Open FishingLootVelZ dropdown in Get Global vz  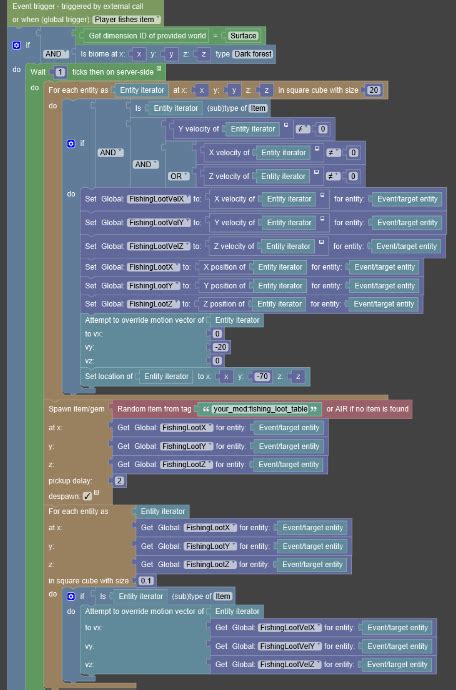pos(289,664)
